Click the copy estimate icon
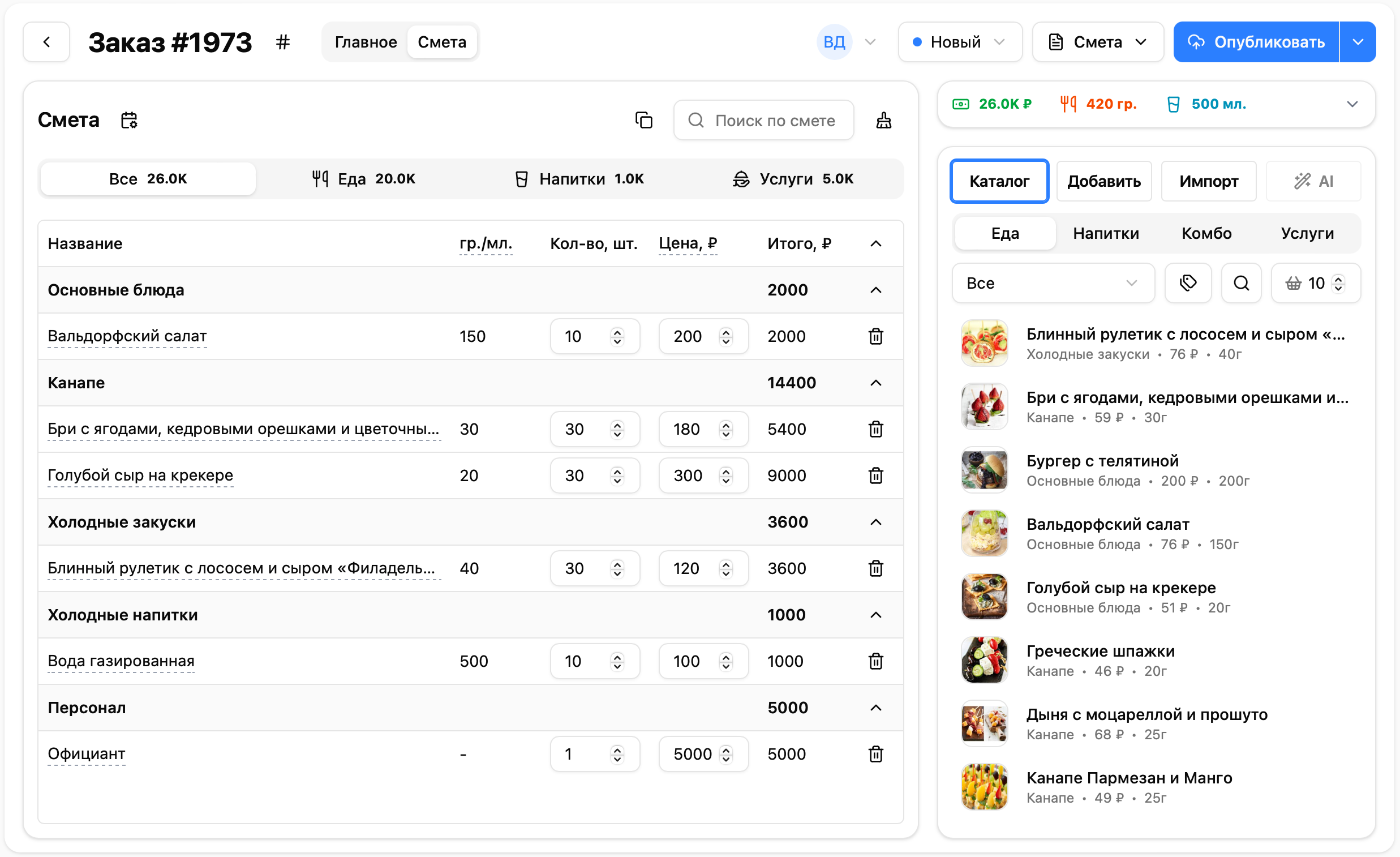Viewport: 1400px width, 857px height. (x=644, y=121)
